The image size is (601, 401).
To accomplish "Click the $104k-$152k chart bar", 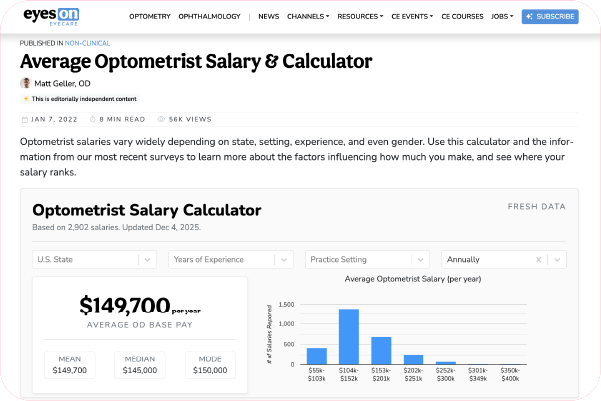I will coord(349,337).
